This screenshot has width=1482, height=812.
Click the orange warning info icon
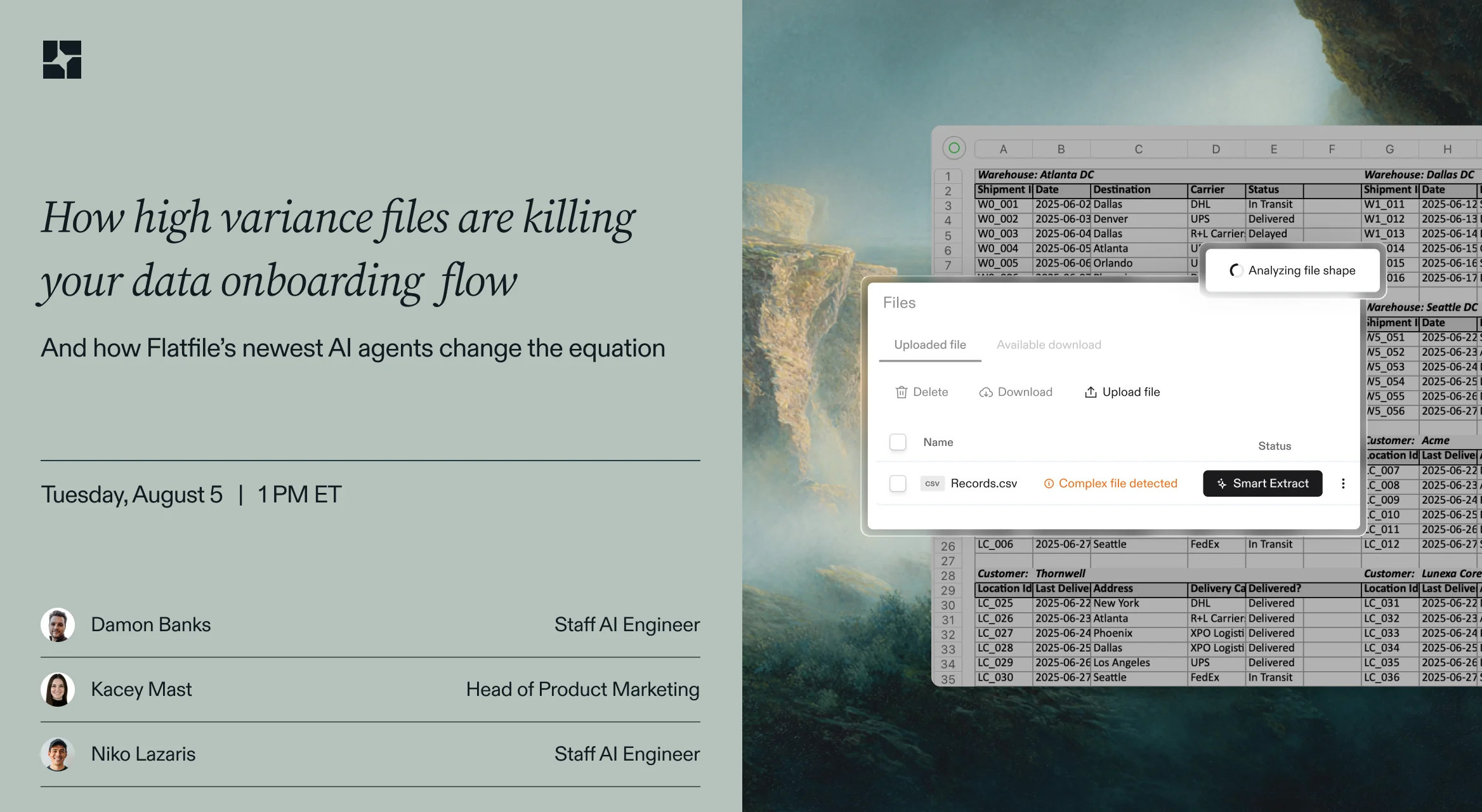click(x=1049, y=483)
